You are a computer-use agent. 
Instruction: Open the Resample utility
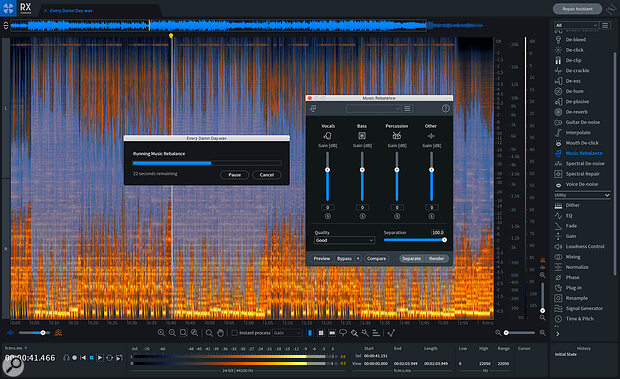571,298
